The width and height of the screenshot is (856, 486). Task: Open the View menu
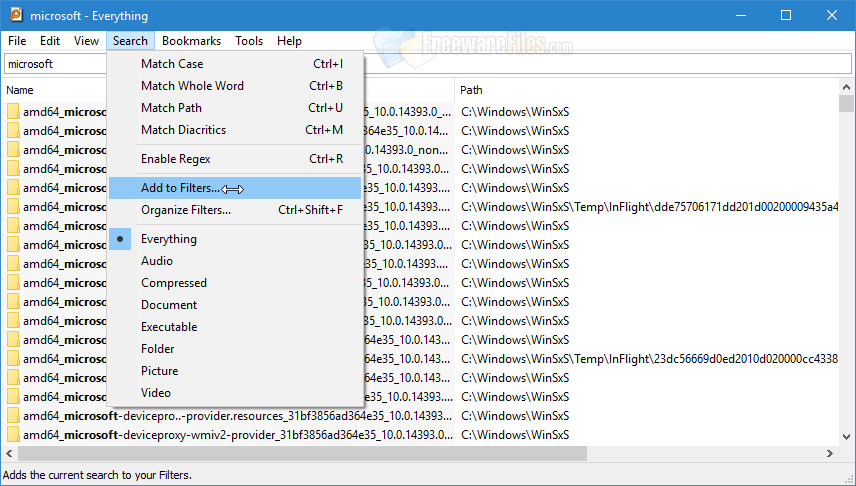(86, 41)
